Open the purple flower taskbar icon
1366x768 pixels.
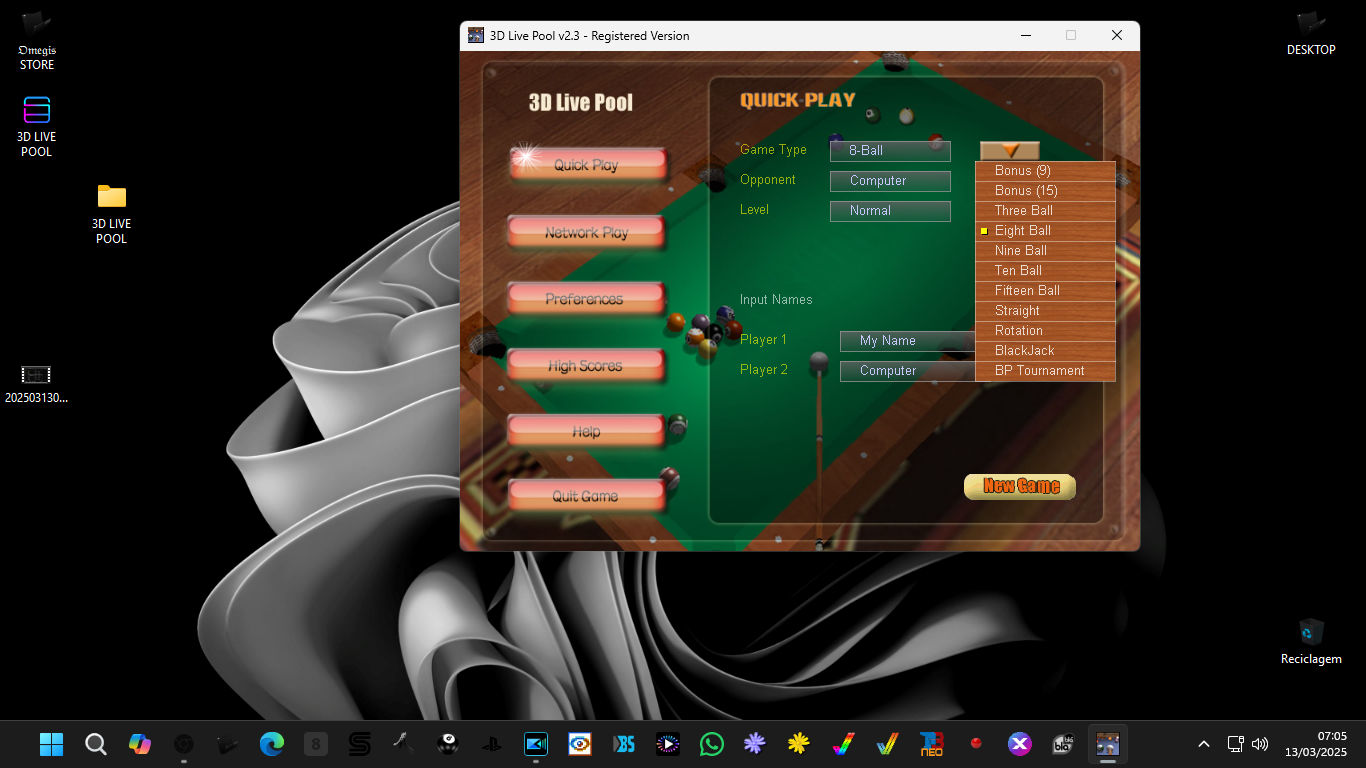point(755,744)
